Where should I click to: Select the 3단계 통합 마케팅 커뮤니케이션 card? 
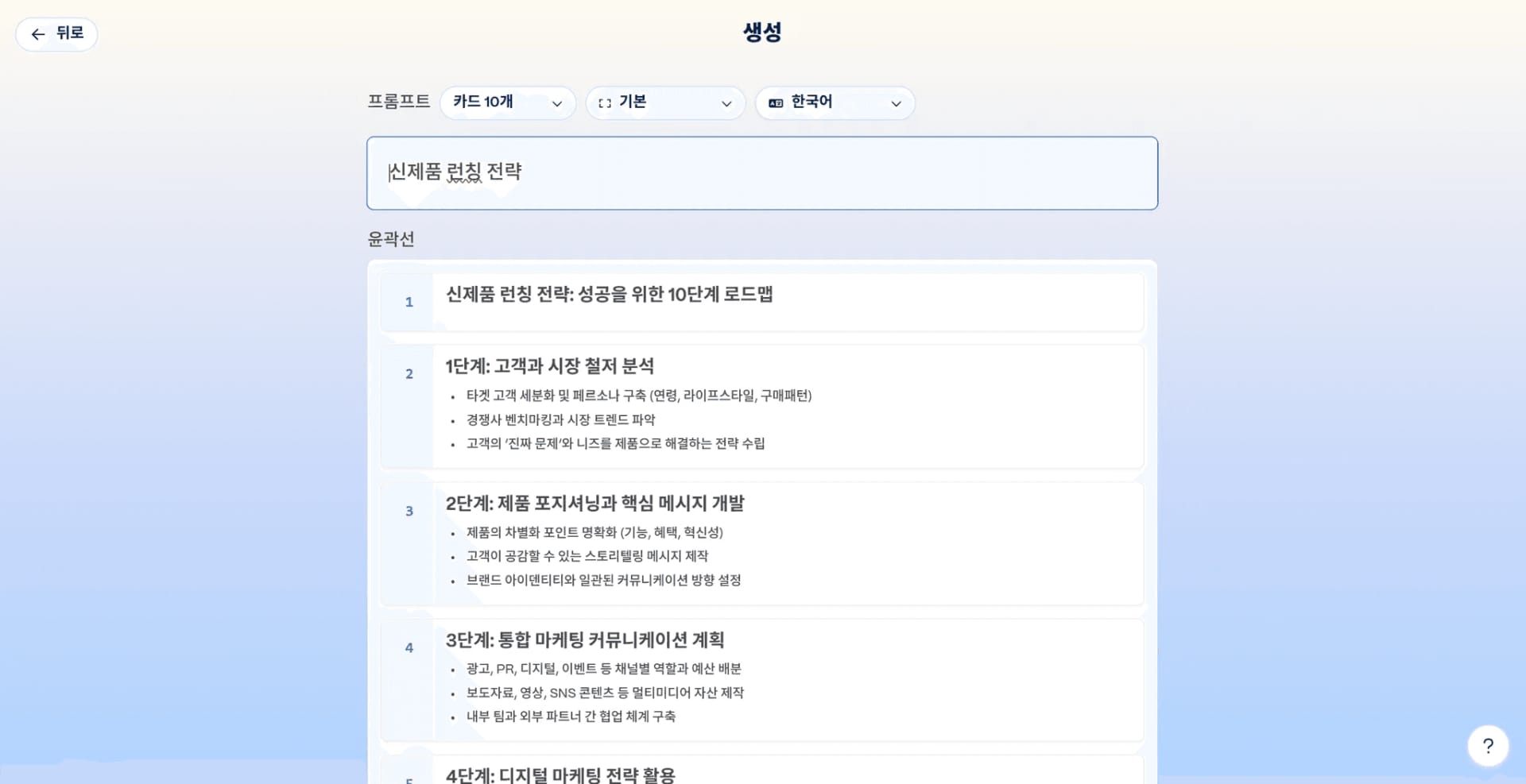pos(761,679)
